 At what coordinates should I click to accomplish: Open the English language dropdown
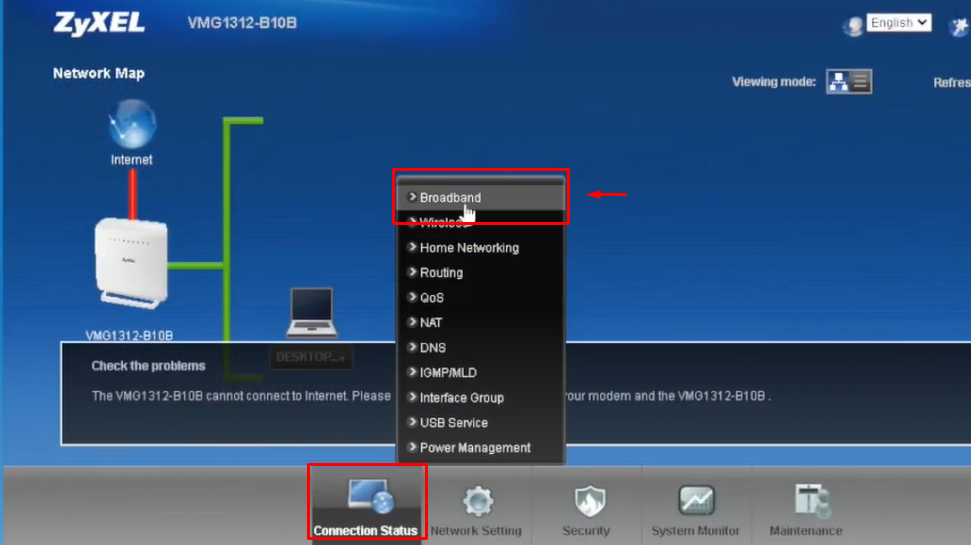898,23
